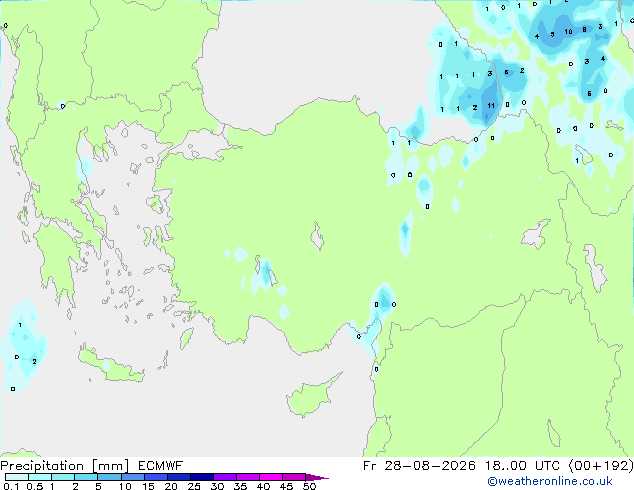
Task: Click the 0.1–0.5 mm palest legend swatch
Action: pos(17,477)
